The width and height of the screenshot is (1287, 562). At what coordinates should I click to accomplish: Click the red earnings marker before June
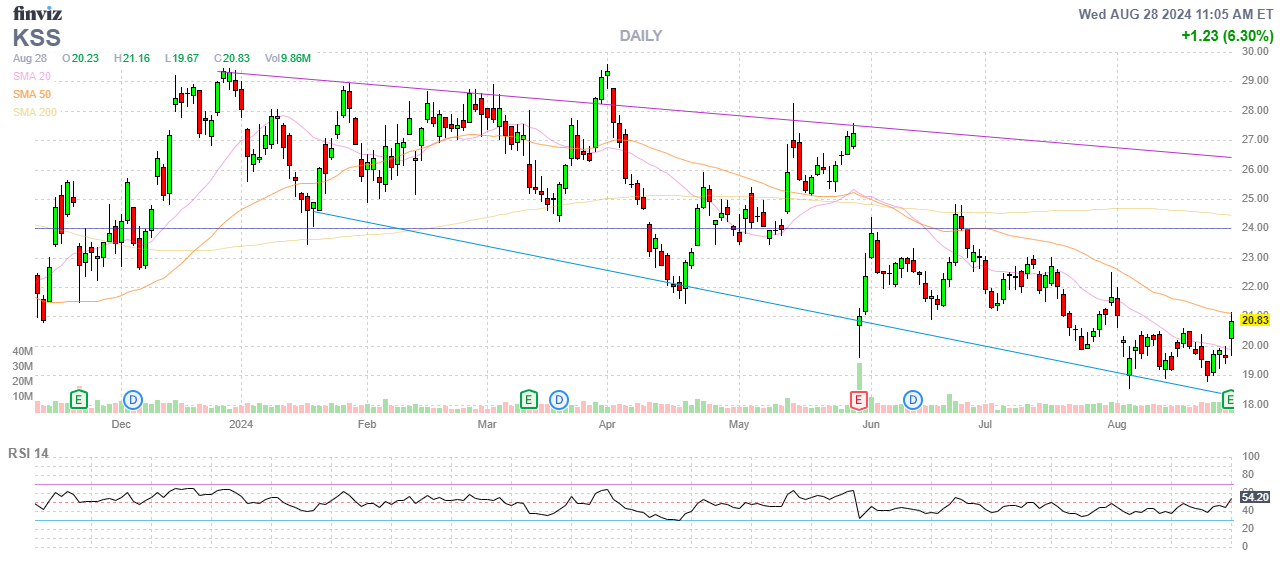point(858,400)
